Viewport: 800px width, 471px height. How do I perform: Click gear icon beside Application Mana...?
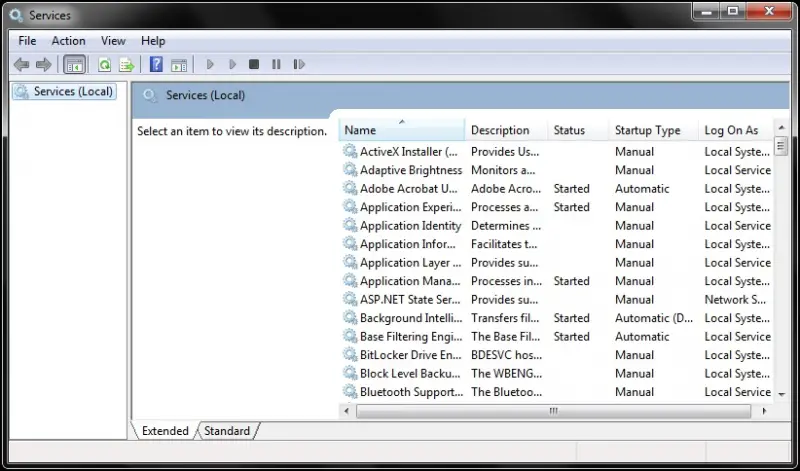[x=350, y=281]
